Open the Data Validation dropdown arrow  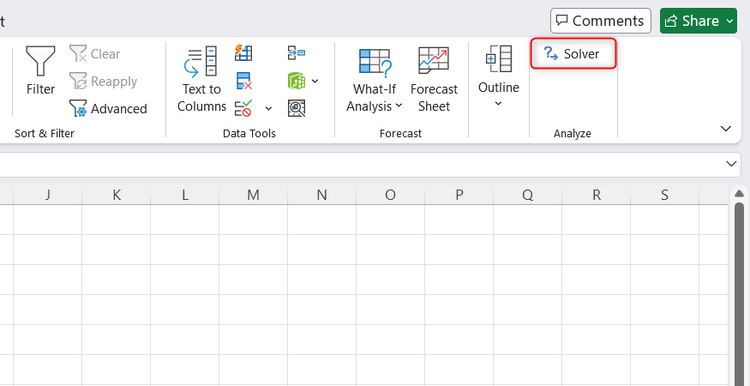268,109
